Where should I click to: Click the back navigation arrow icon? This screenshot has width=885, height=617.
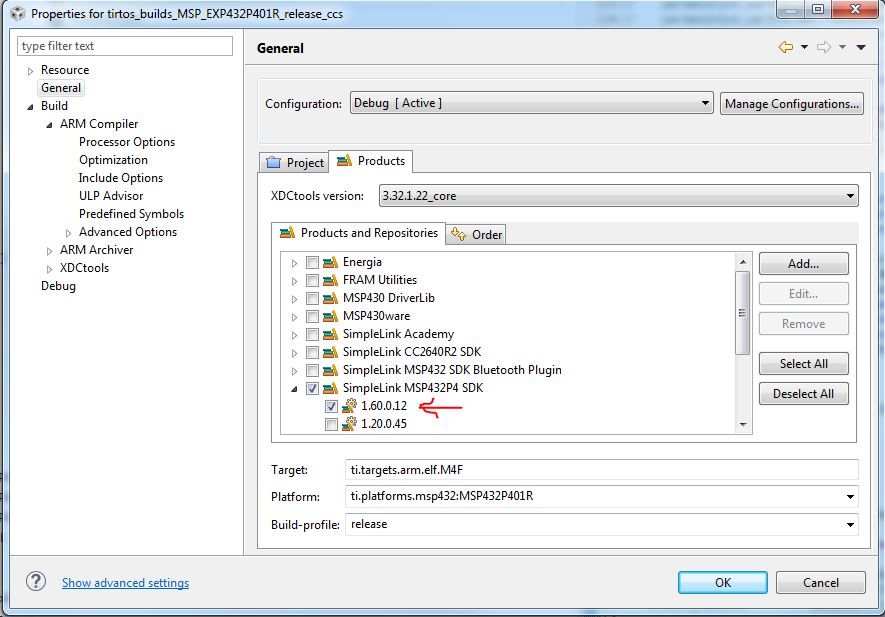click(786, 47)
